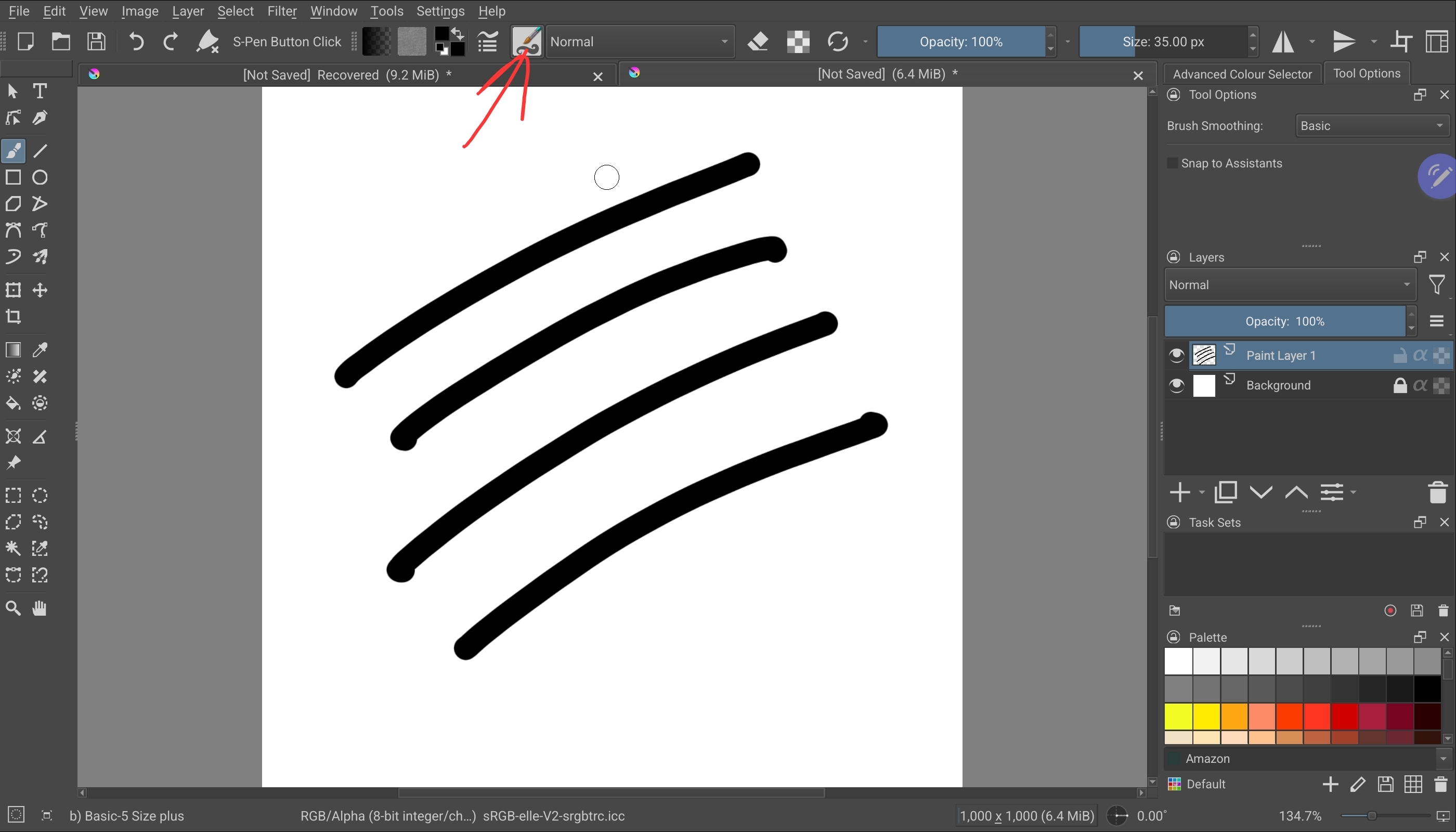This screenshot has height=832, width=1456.
Task: Toggle eraser mode in toolbar
Action: click(758, 42)
